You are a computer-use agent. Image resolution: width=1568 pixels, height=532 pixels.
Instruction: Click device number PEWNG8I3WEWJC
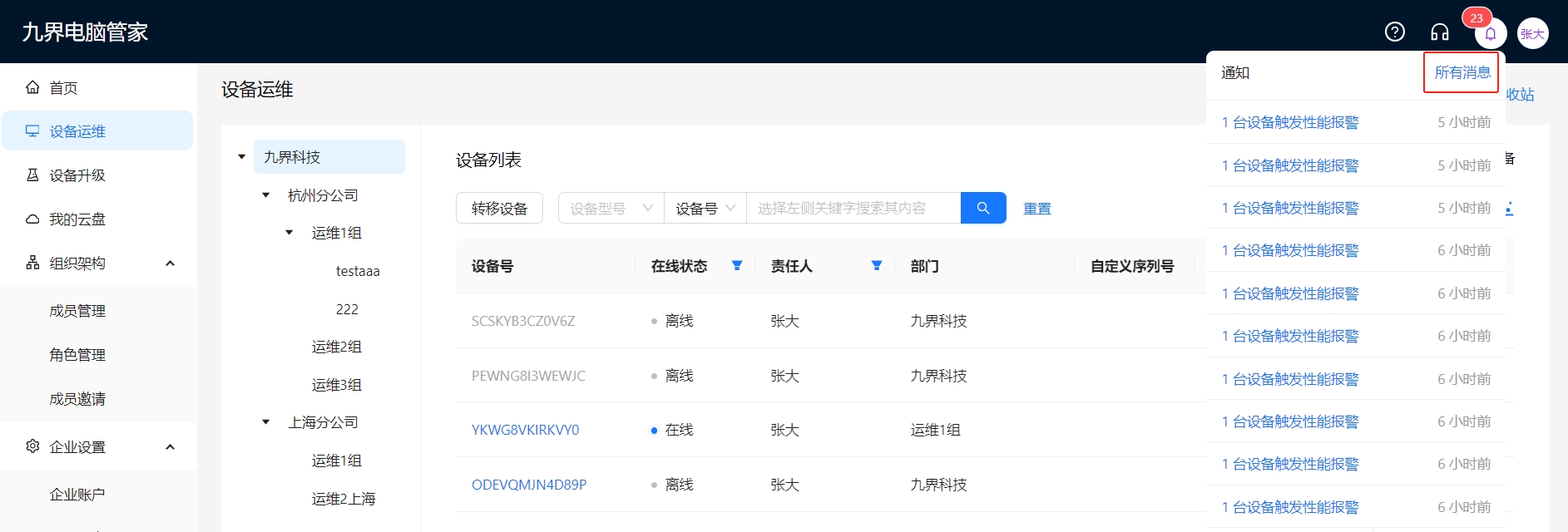pyautogui.click(x=528, y=376)
